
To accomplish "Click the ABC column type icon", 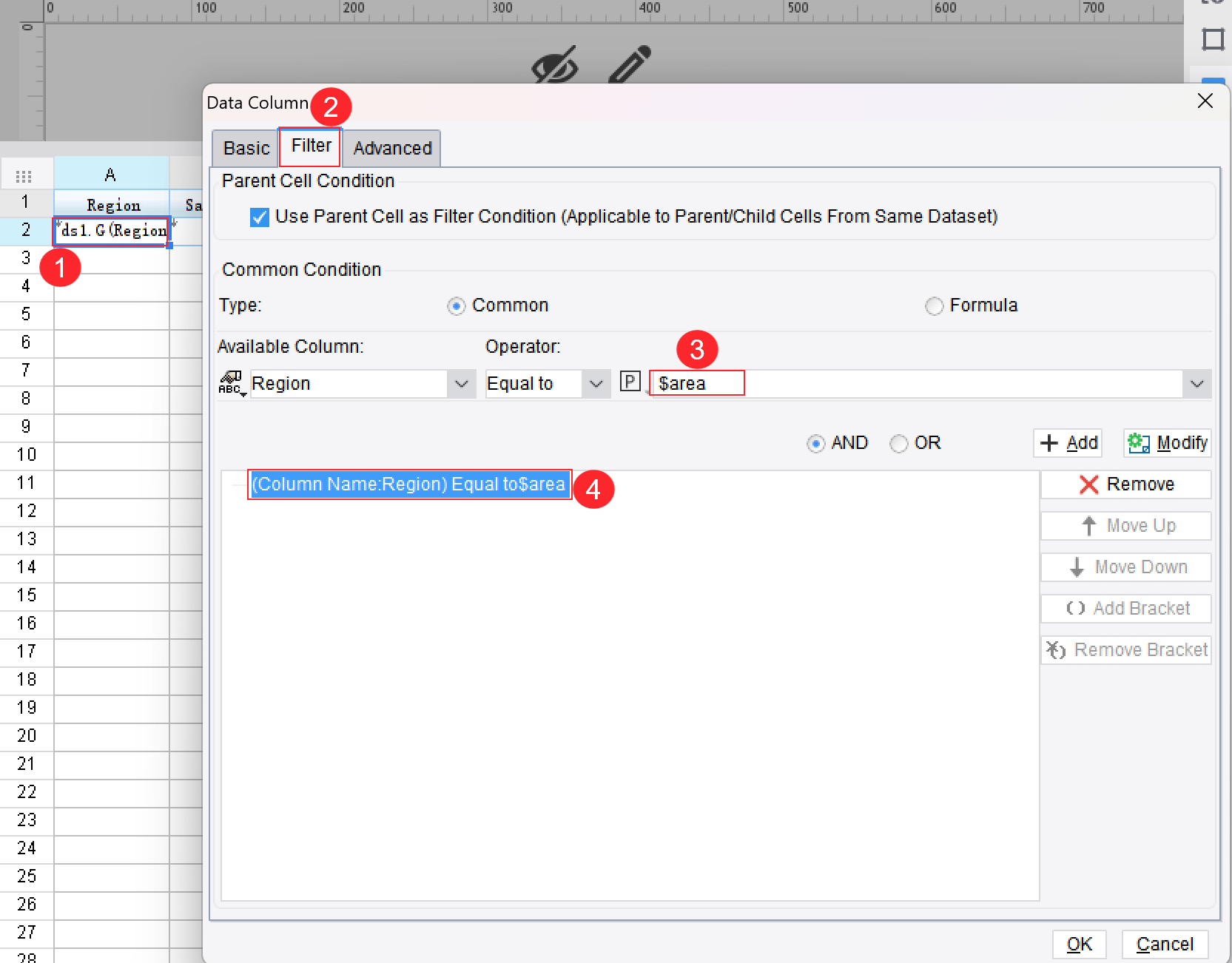I will pyautogui.click(x=232, y=383).
